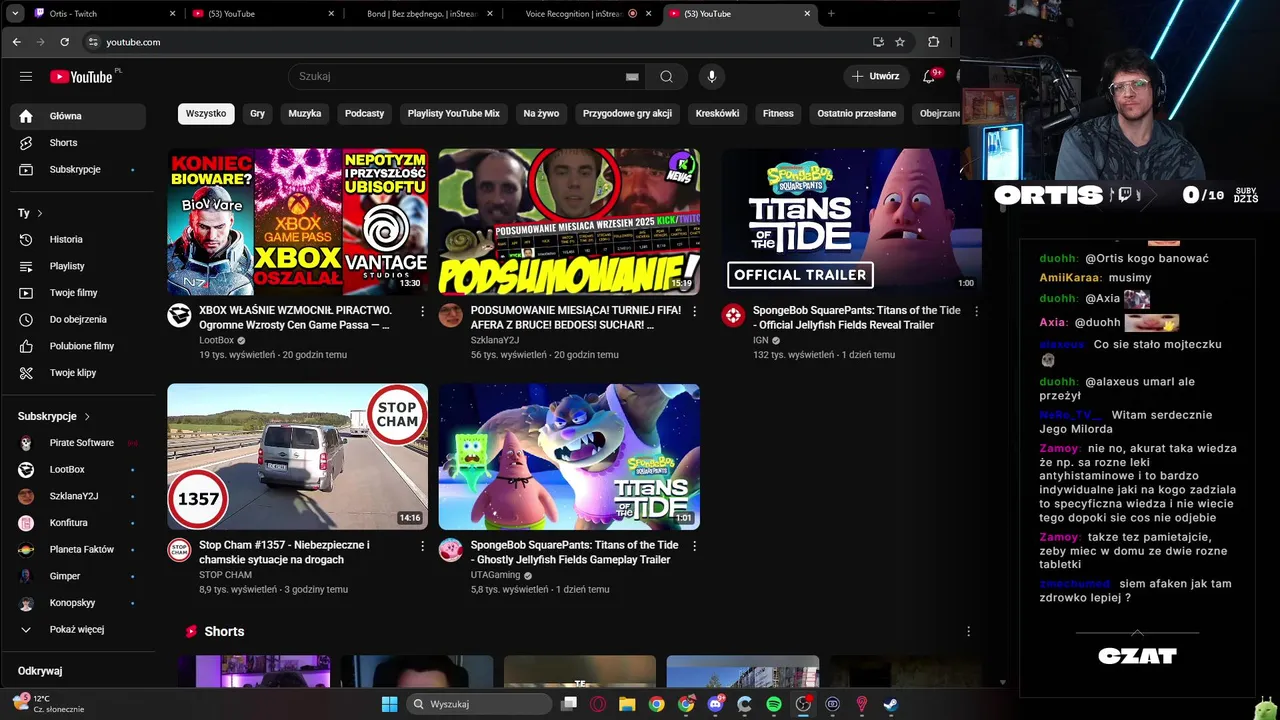Open more options for SpongeBob Reveal Trailer

tap(976, 312)
